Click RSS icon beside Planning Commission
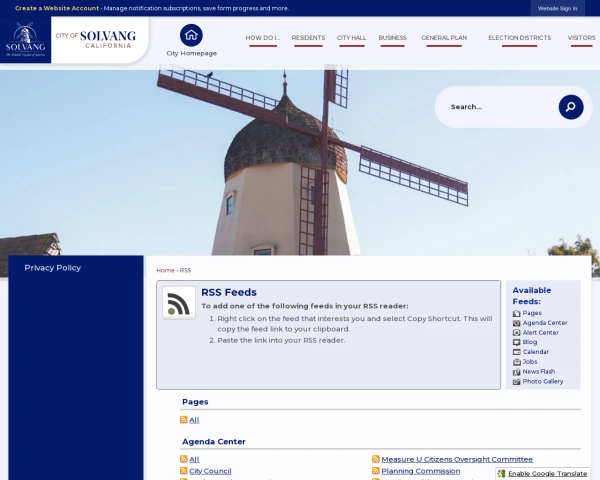The image size is (600, 480). pos(376,471)
